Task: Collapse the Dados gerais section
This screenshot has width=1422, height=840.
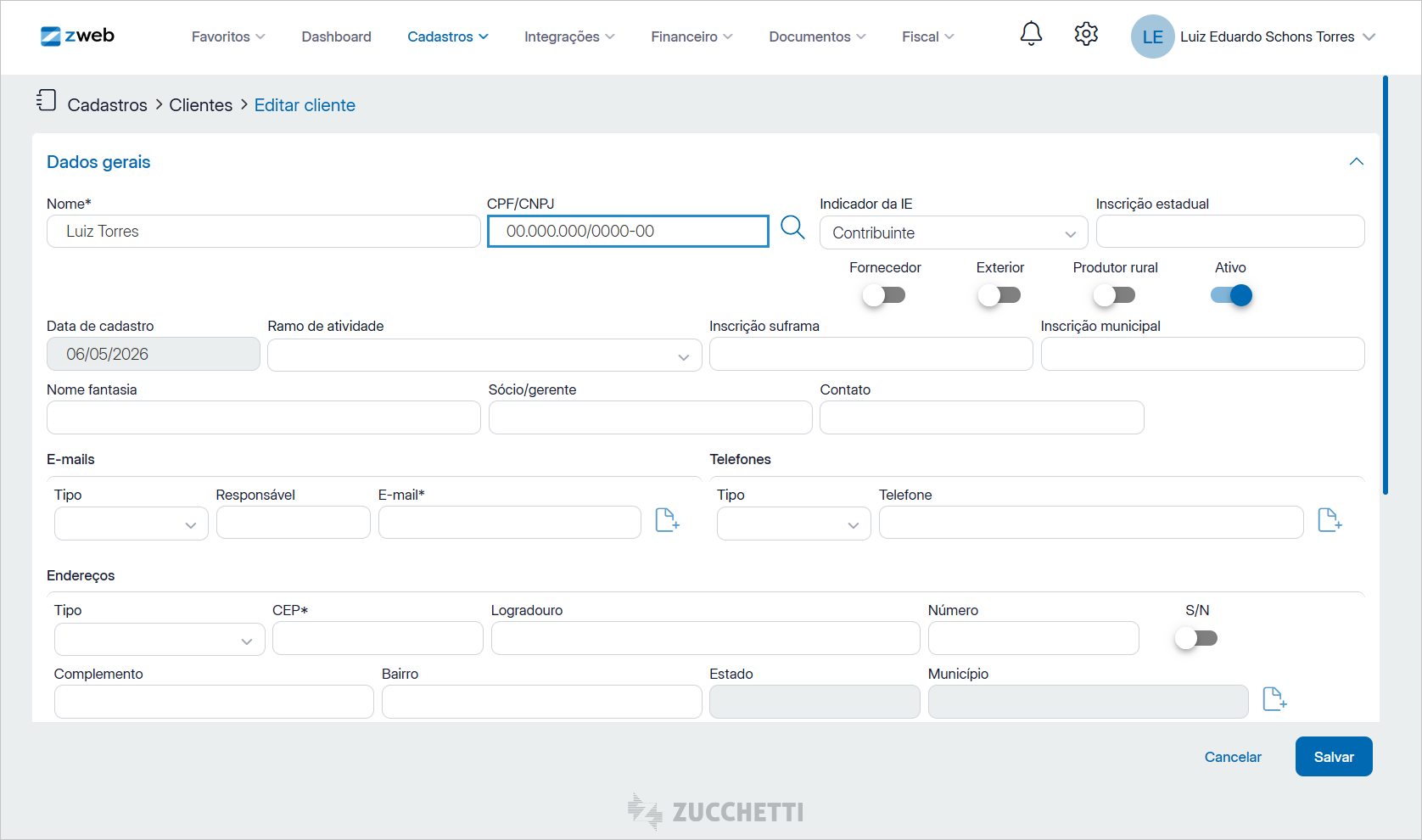Action: tap(1357, 161)
